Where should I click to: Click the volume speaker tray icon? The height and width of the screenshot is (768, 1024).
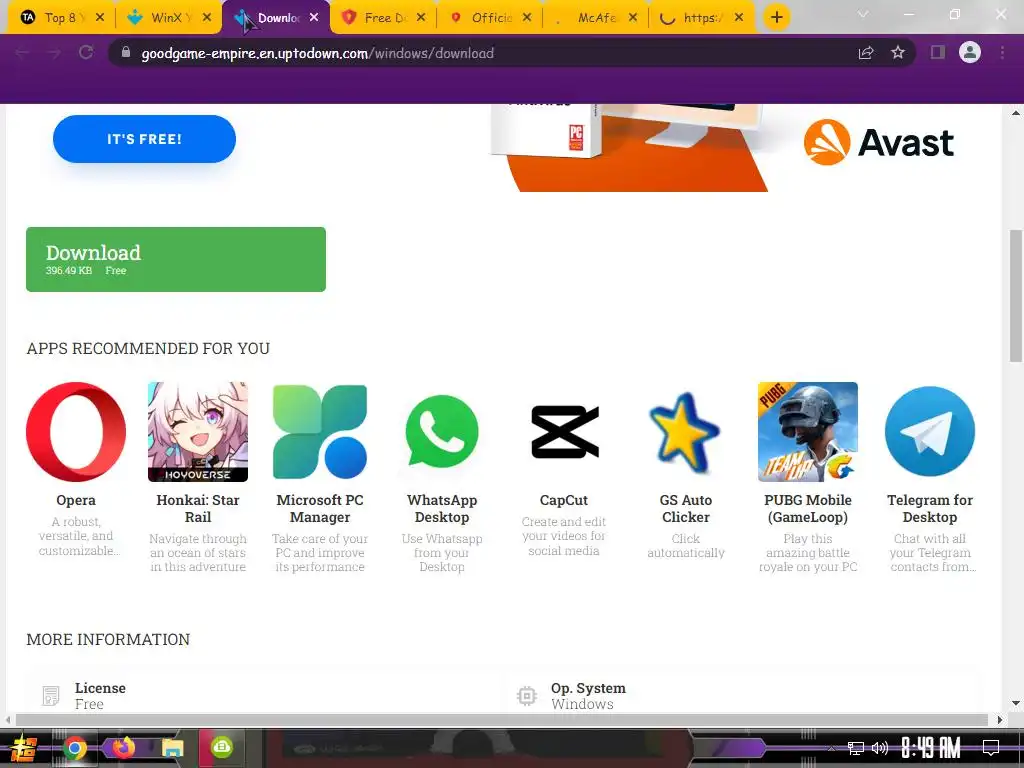880,748
